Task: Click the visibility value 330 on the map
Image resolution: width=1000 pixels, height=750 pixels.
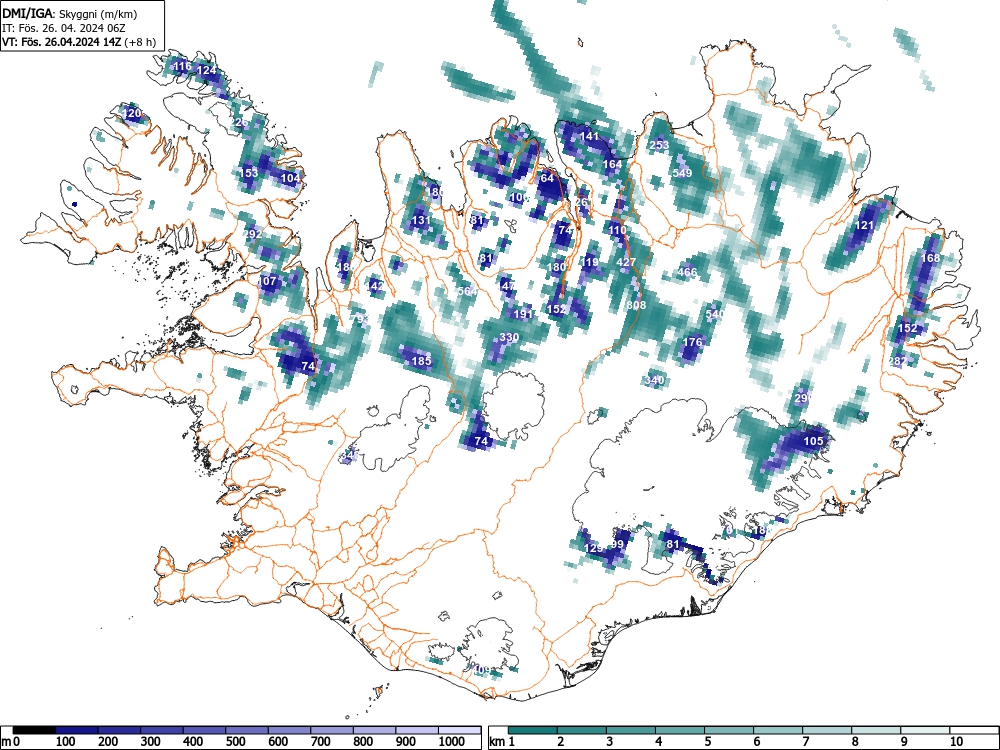Action: click(509, 337)
